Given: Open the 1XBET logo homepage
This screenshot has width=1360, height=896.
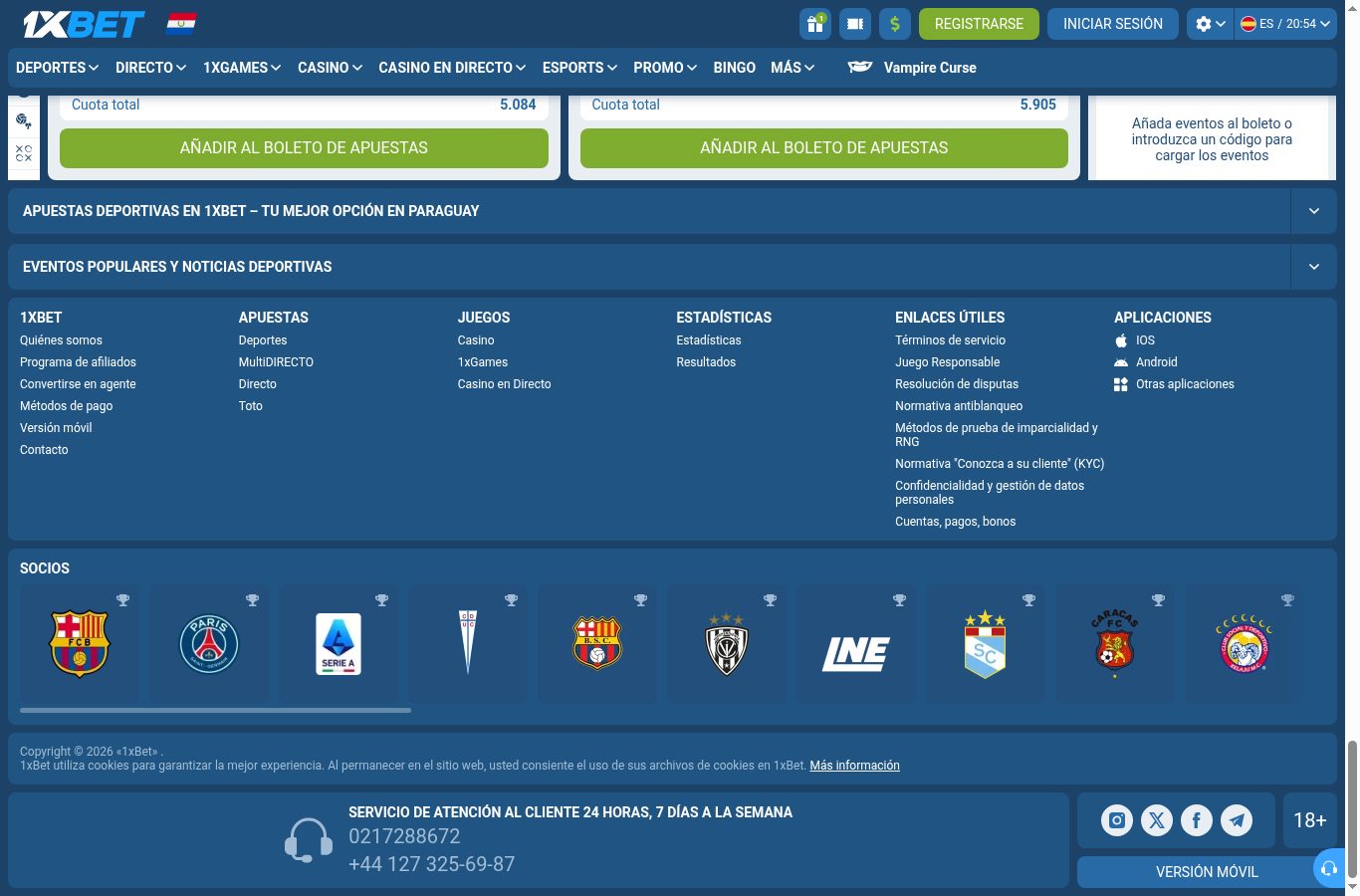Looking at the screenshot, I should (x=84, y=24).
